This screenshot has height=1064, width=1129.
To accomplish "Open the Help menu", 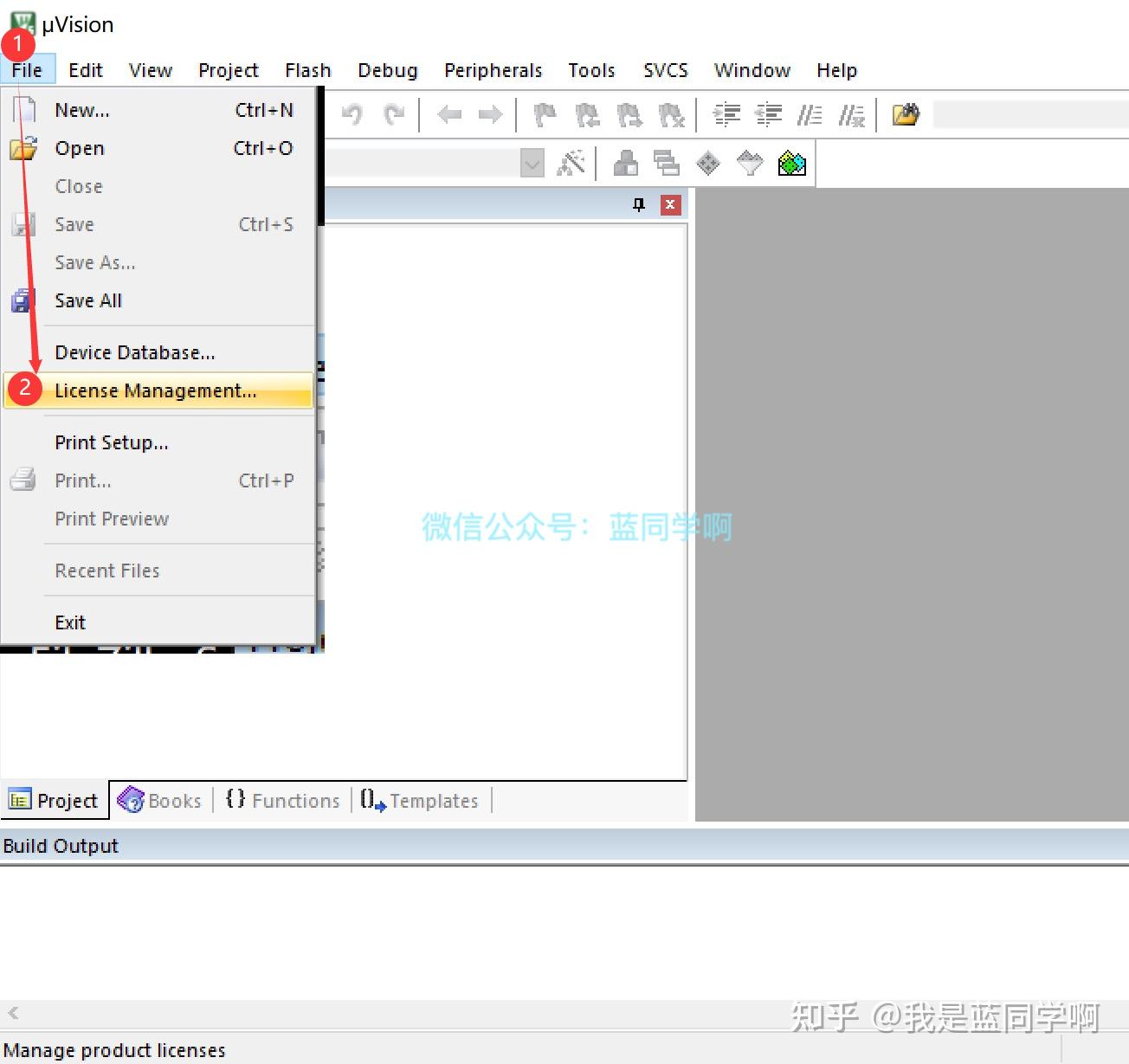I will point(837,70).
